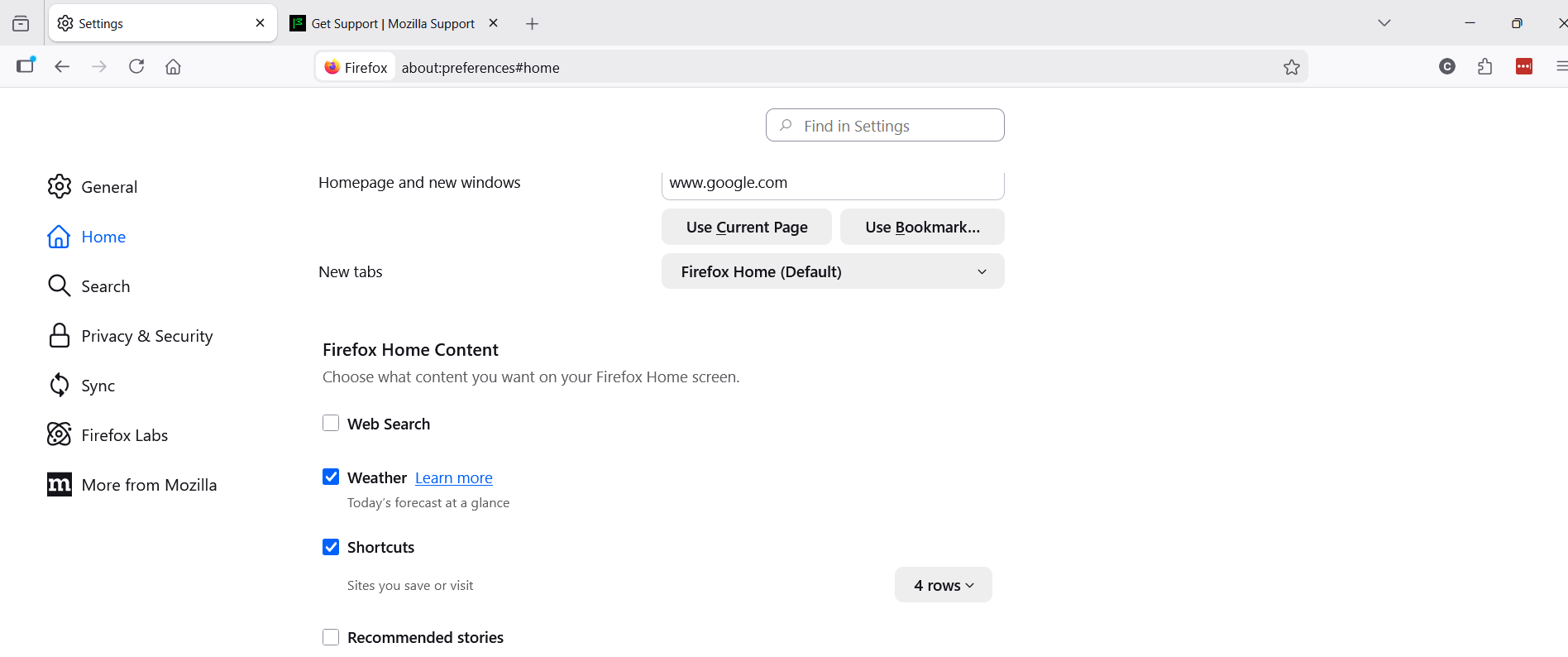Click the Use Current Page button

coord(746,227)
